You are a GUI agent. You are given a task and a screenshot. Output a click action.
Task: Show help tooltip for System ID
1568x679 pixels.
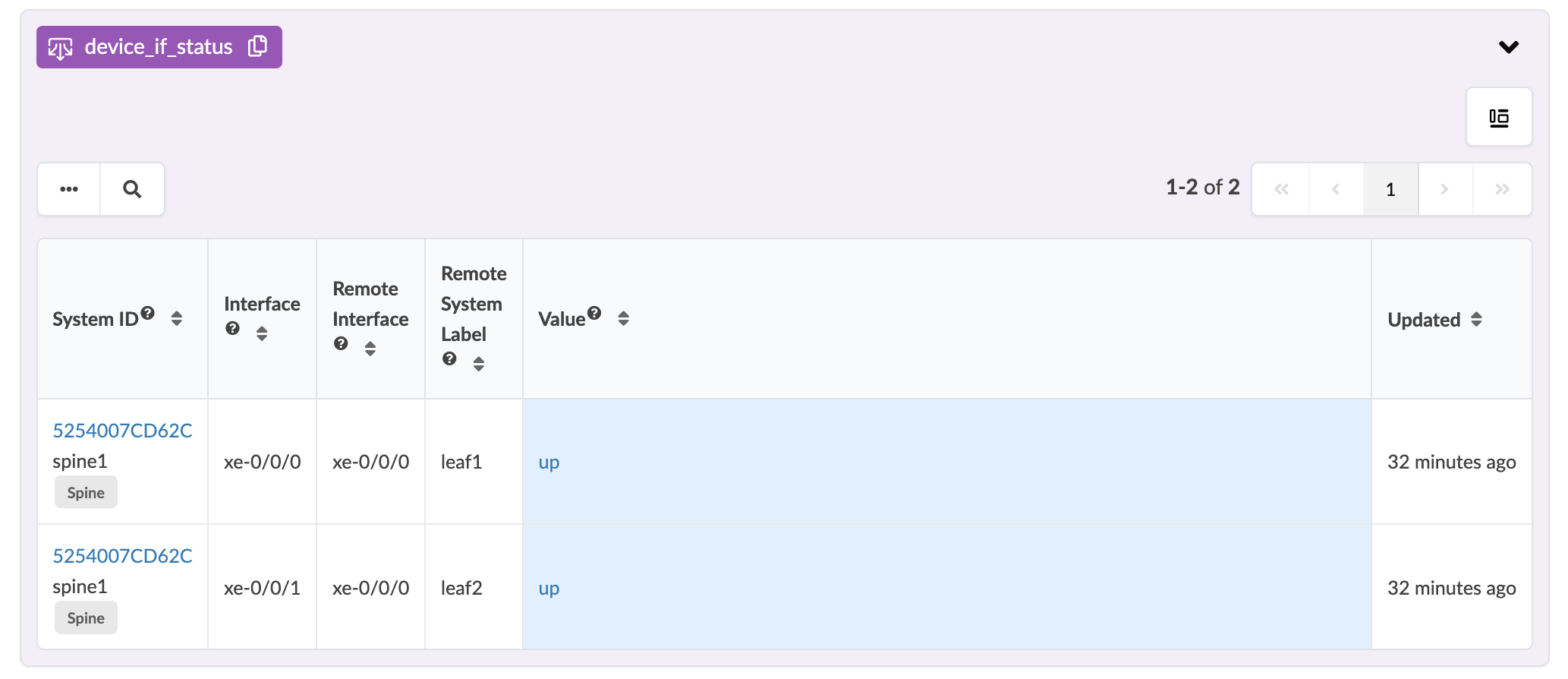pyautogui.click(x=148, y=313)
